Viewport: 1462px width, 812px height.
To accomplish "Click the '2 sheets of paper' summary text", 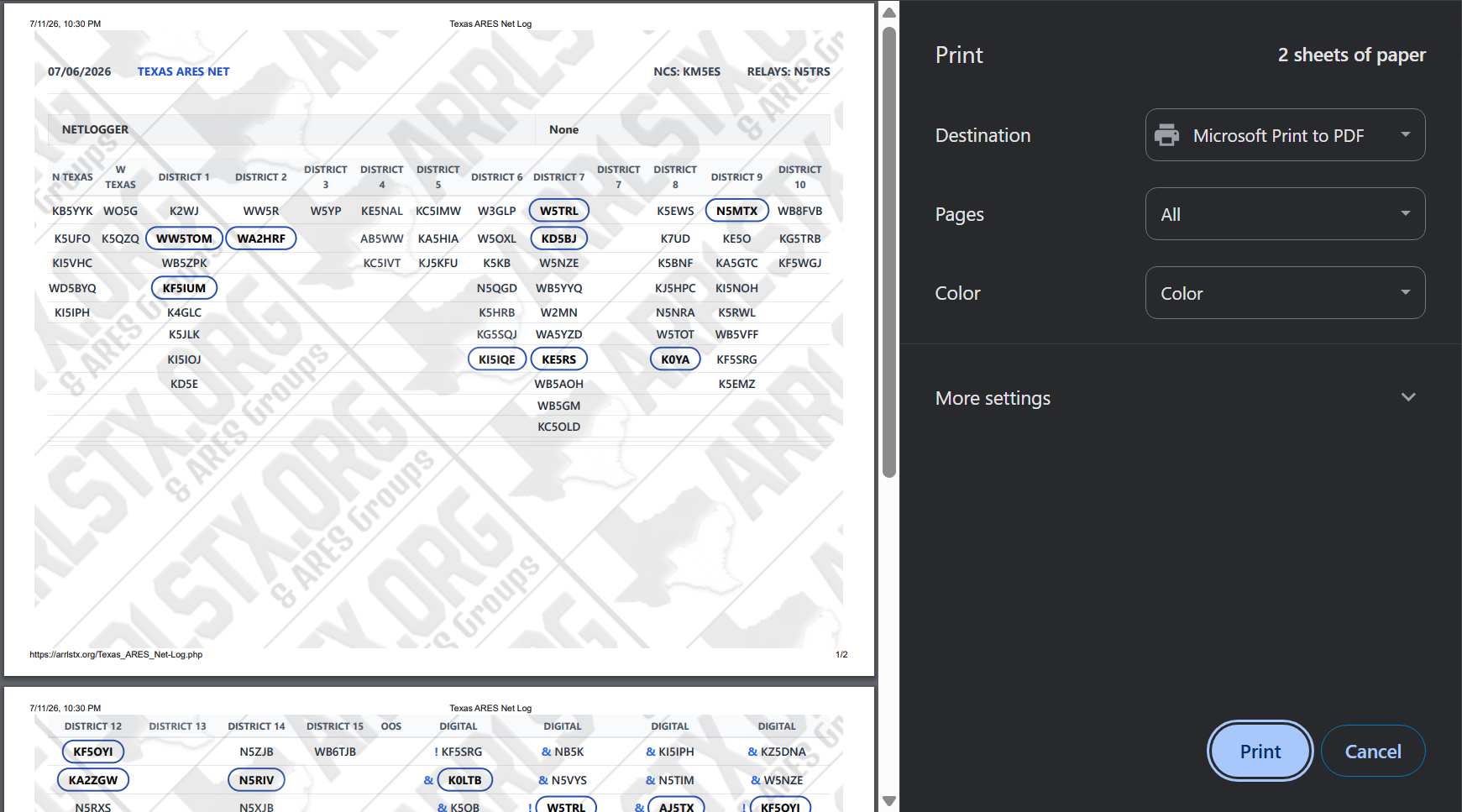I will click(1351, 55).
